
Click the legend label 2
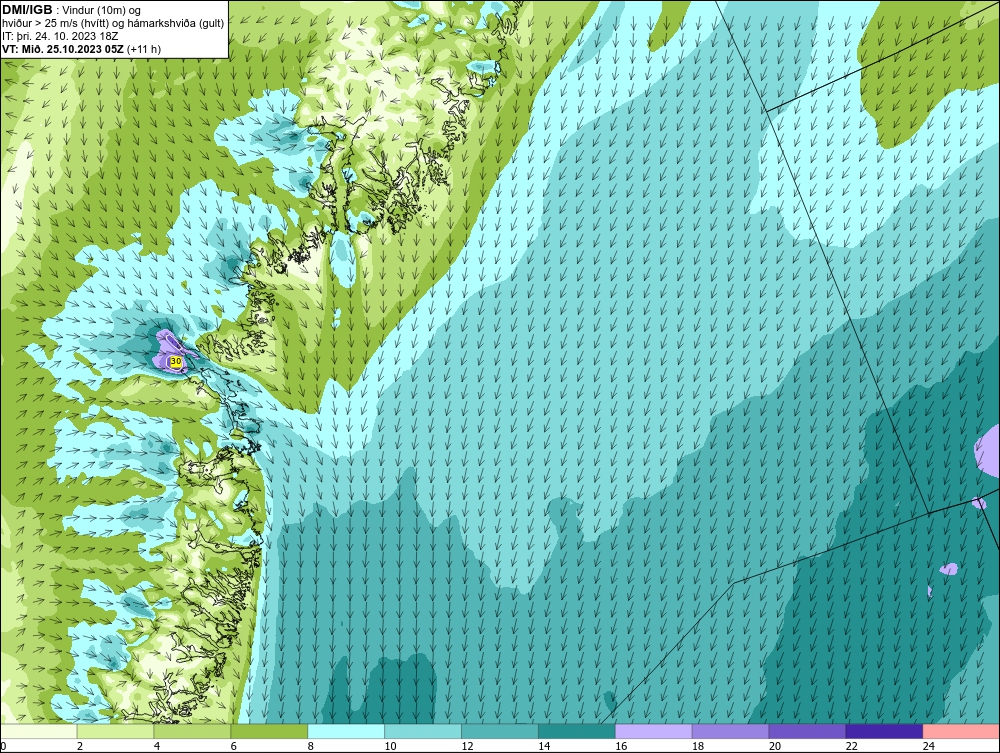coord(80,746)
